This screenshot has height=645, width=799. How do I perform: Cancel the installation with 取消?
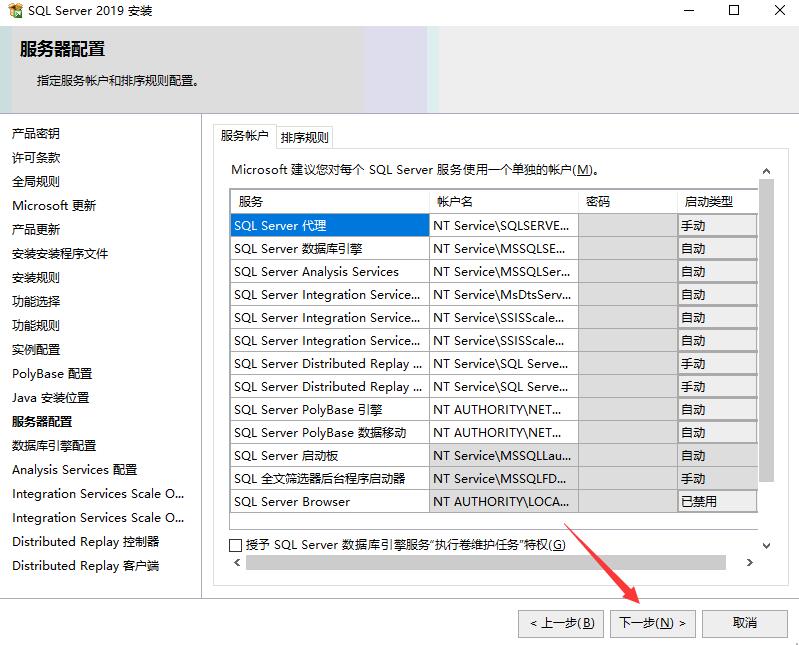tap(744, 623)
